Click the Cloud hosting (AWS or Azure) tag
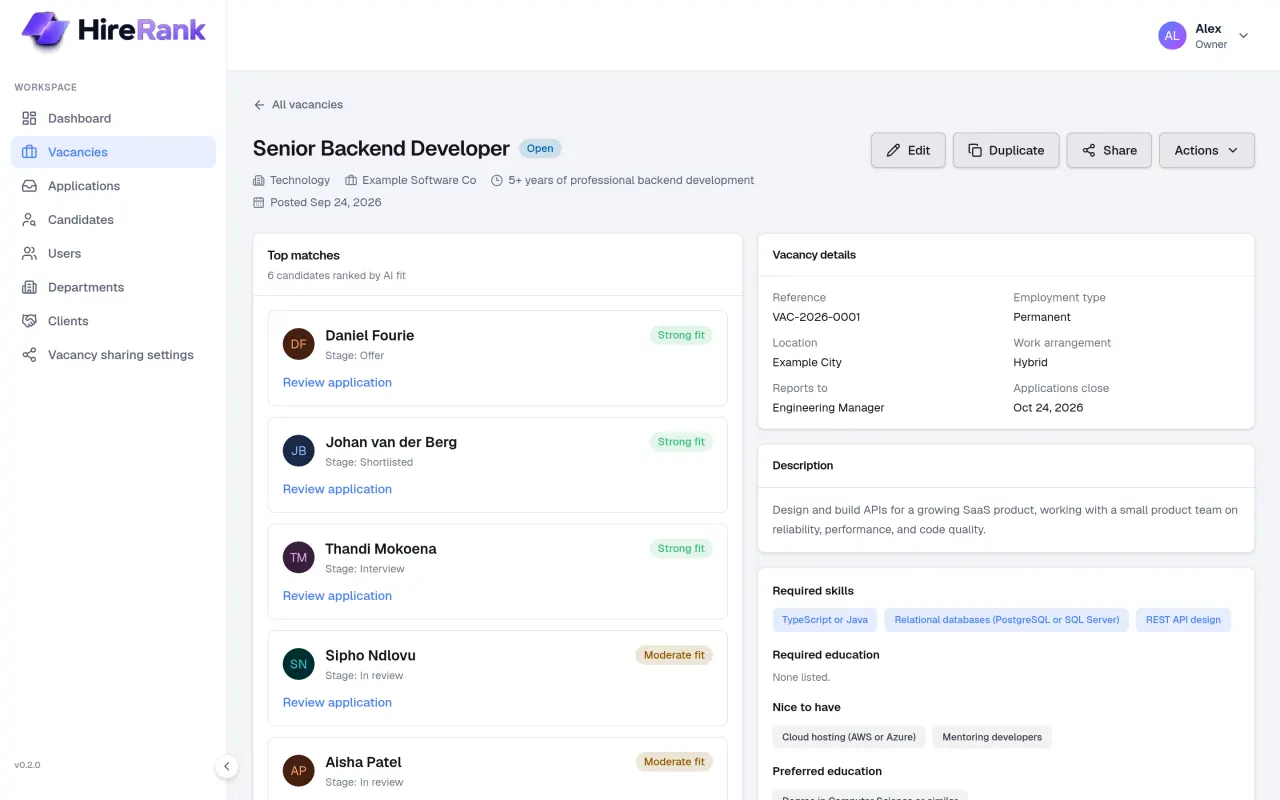The height and width of the screenshot is (800, 1280). pos(849,737)
